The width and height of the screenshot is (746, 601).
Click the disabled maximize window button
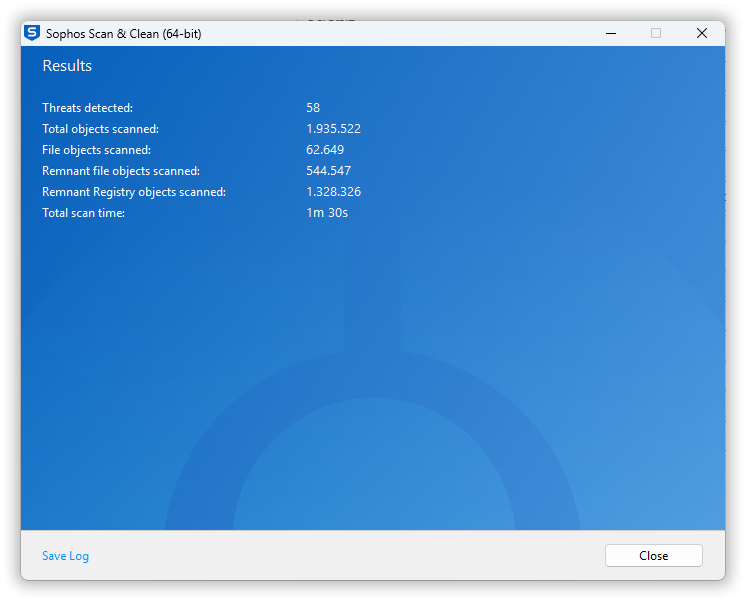(656, 33)
